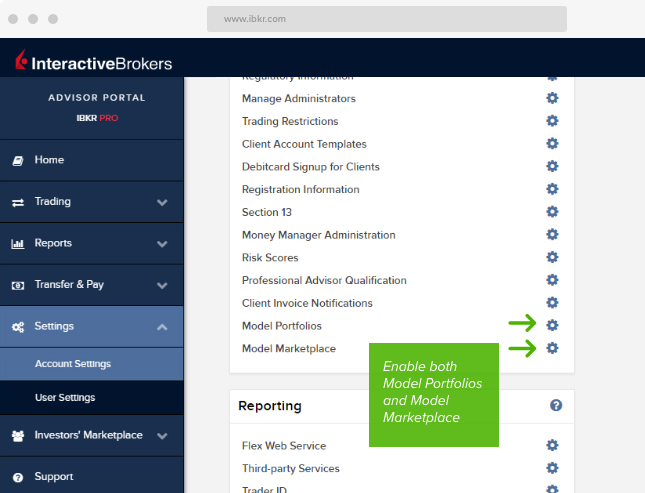Click the Trading Restrictions gear icon
The height and width of the screenshot is (493, 645).
[552, 121]
